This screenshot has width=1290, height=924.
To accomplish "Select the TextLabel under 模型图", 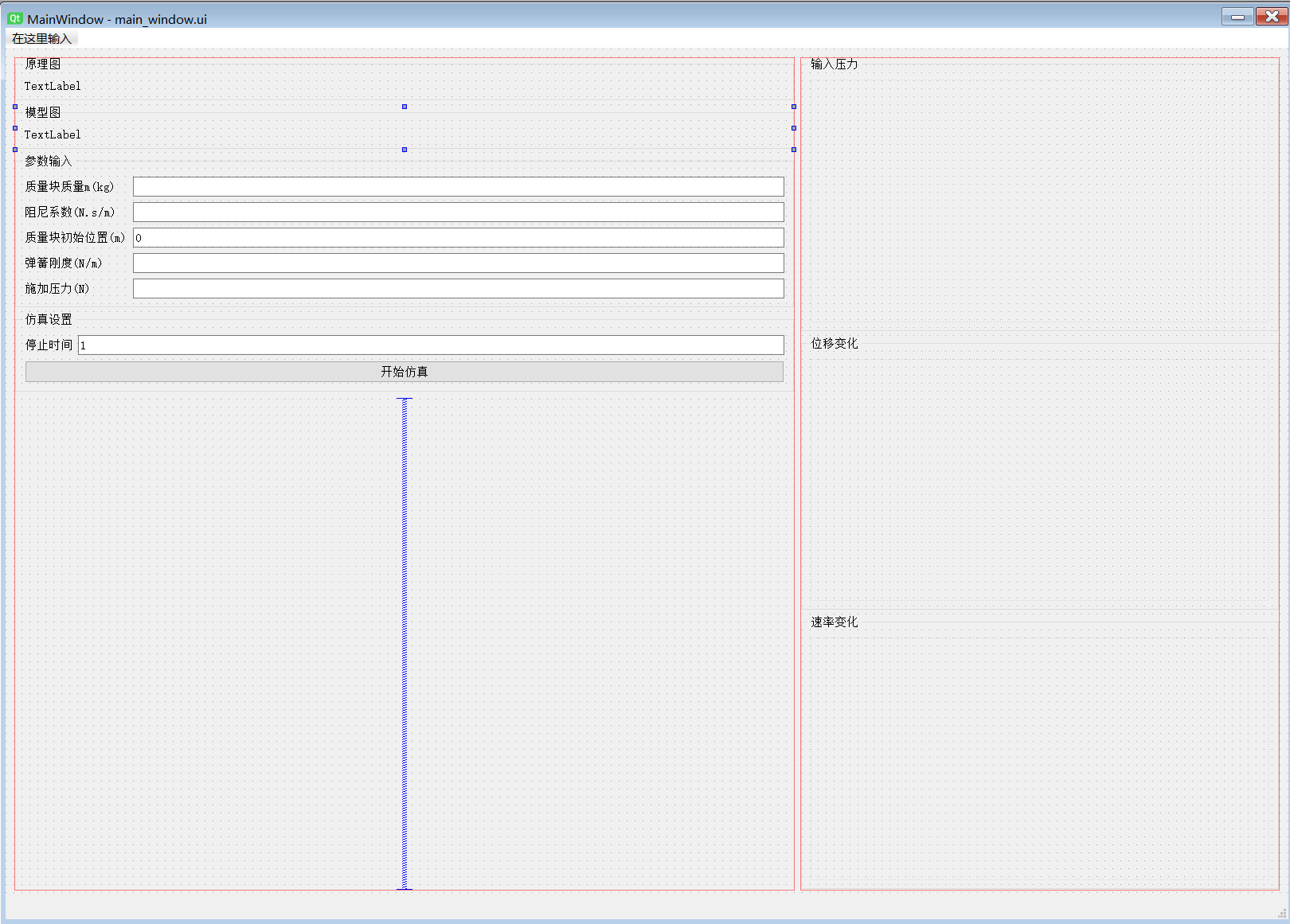I will point(53,135).
